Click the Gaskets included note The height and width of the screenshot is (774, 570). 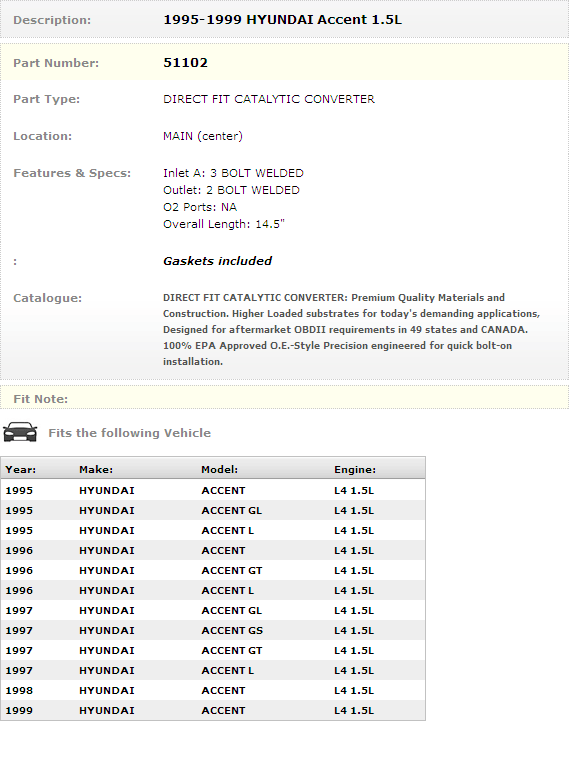[217, 261]
